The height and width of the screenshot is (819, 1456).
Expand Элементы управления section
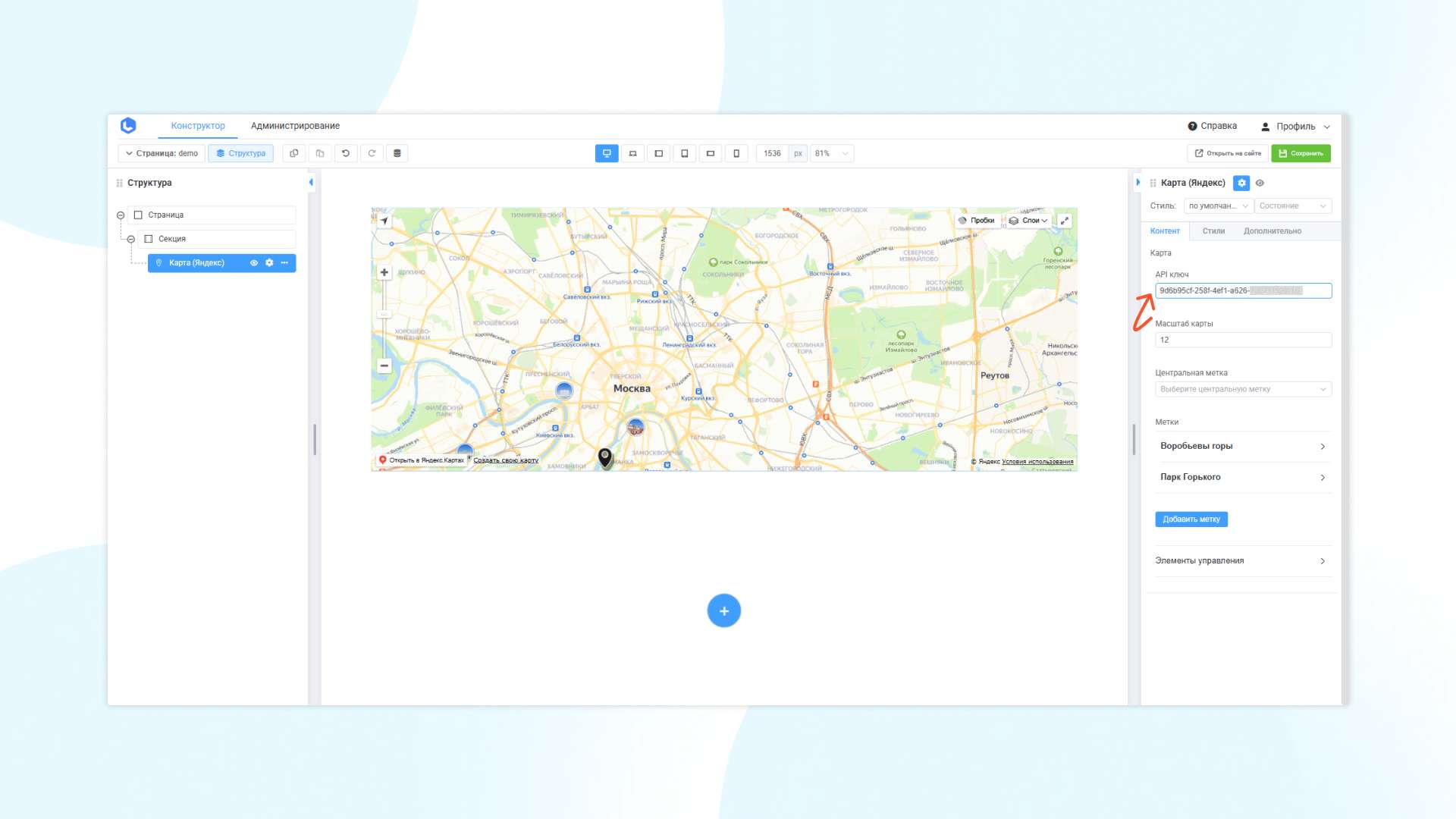point(1244,561)
